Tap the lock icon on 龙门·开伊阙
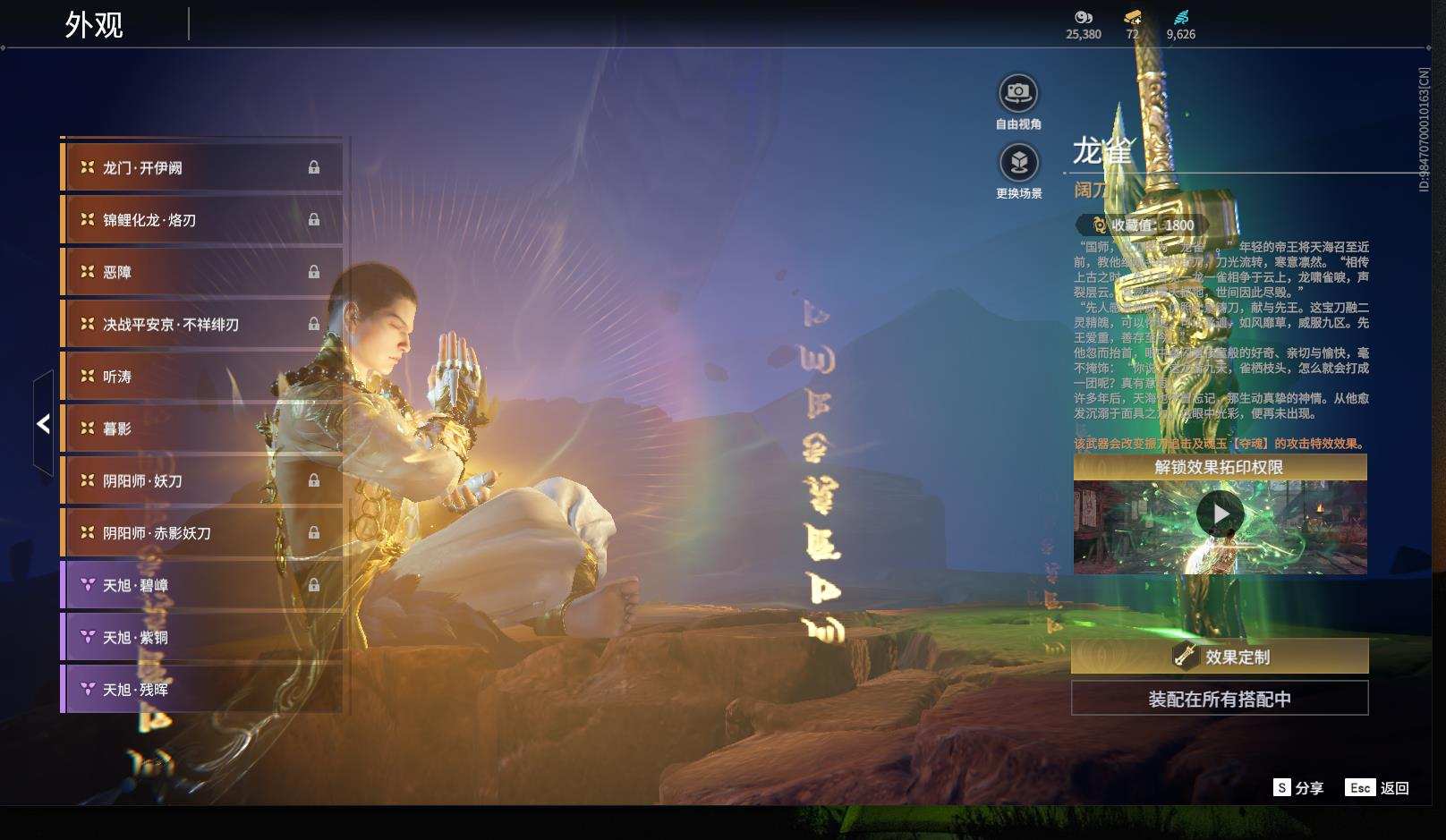The height and width of the screenshot is (840, 1446). click(x=314, y=167)
